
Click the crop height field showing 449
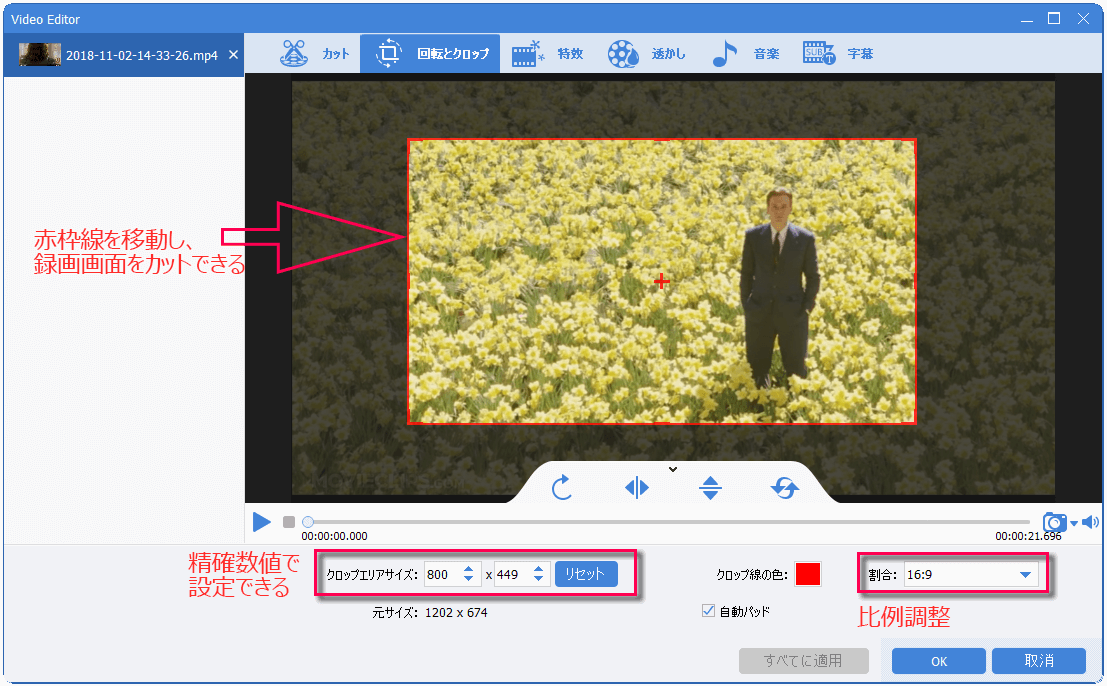coord(511,574)
